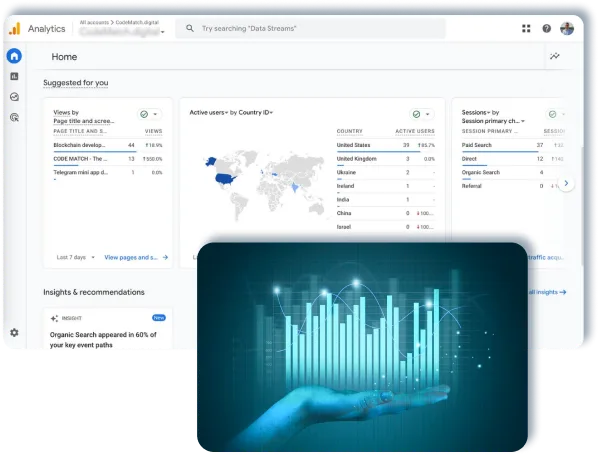Open Admin settings gear icon

click(x=14, y=333)
